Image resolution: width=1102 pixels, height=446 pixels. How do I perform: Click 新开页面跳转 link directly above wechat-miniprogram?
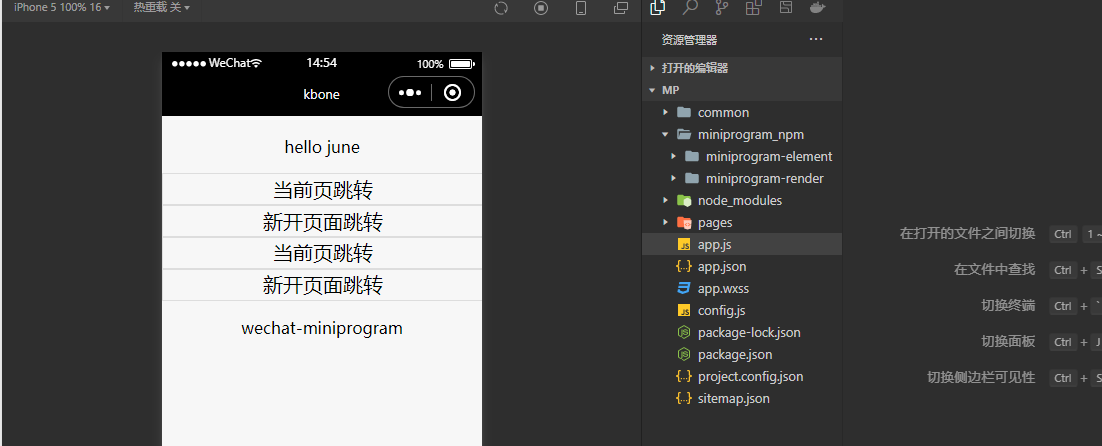click(323, 285)
